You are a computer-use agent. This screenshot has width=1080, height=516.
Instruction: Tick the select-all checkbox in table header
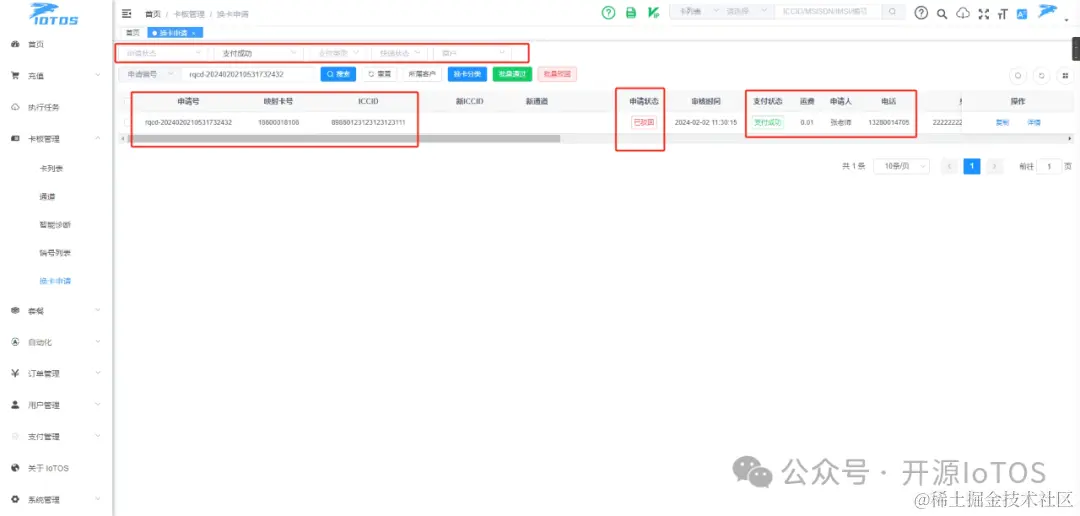click(x=125, y=101)
